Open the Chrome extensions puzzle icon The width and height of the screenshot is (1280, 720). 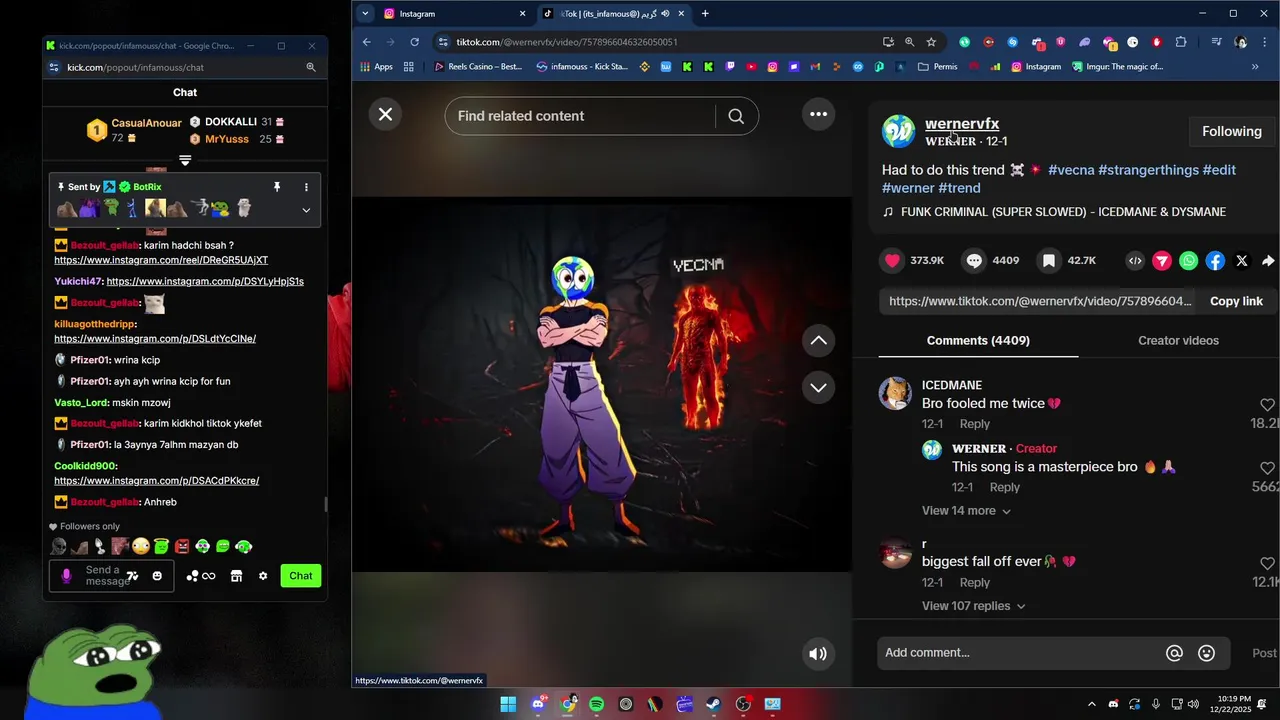(1181, 42)
